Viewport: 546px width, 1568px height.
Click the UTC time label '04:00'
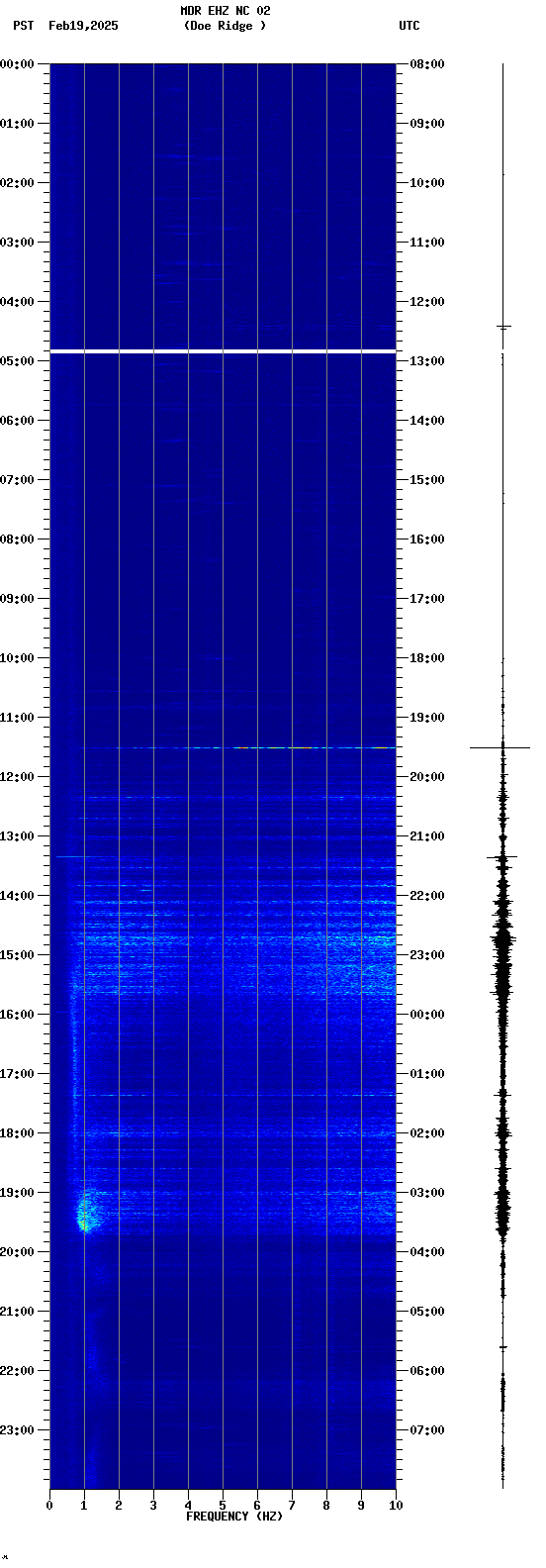point(427,1252)
